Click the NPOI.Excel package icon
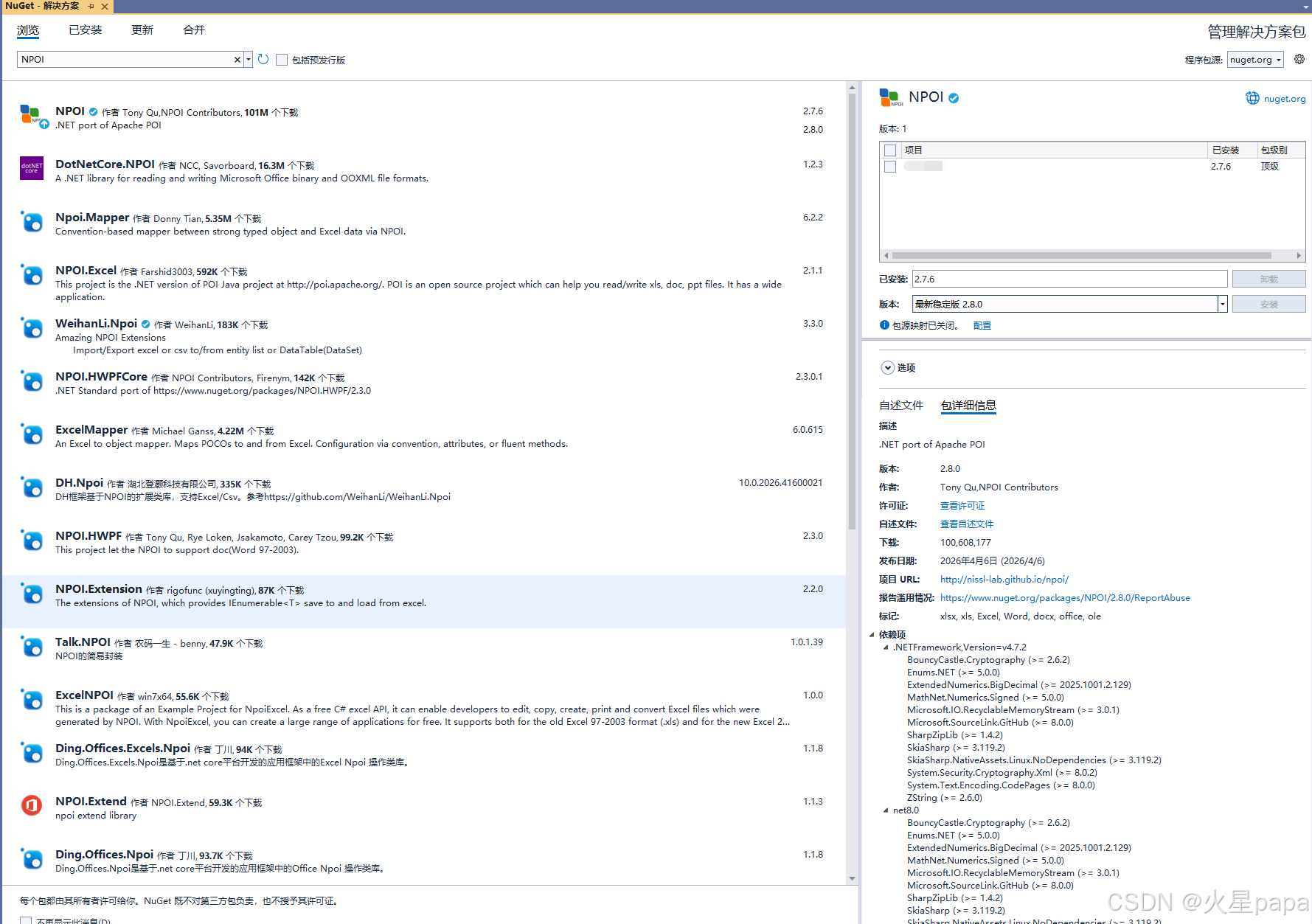Image resolution: width=1312 pixels, height=924 pixels. [32, 274]
